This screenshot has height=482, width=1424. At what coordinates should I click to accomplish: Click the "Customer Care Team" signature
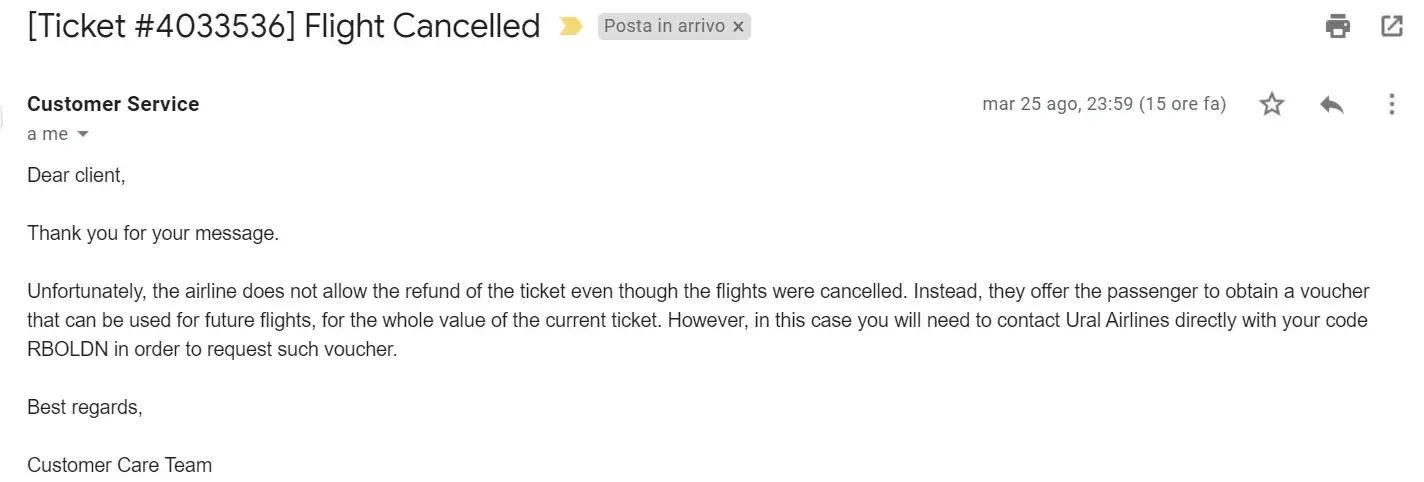(119, 465)
